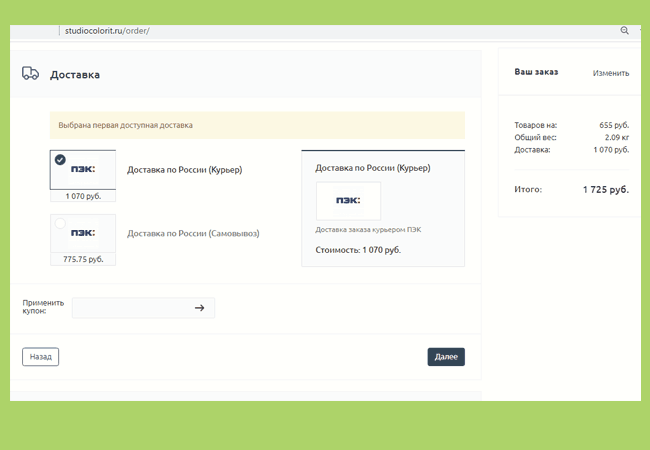This screenshot has height=450, width=650.
Task: Click the "Доставка" section heading
Action: coord(75,75)
